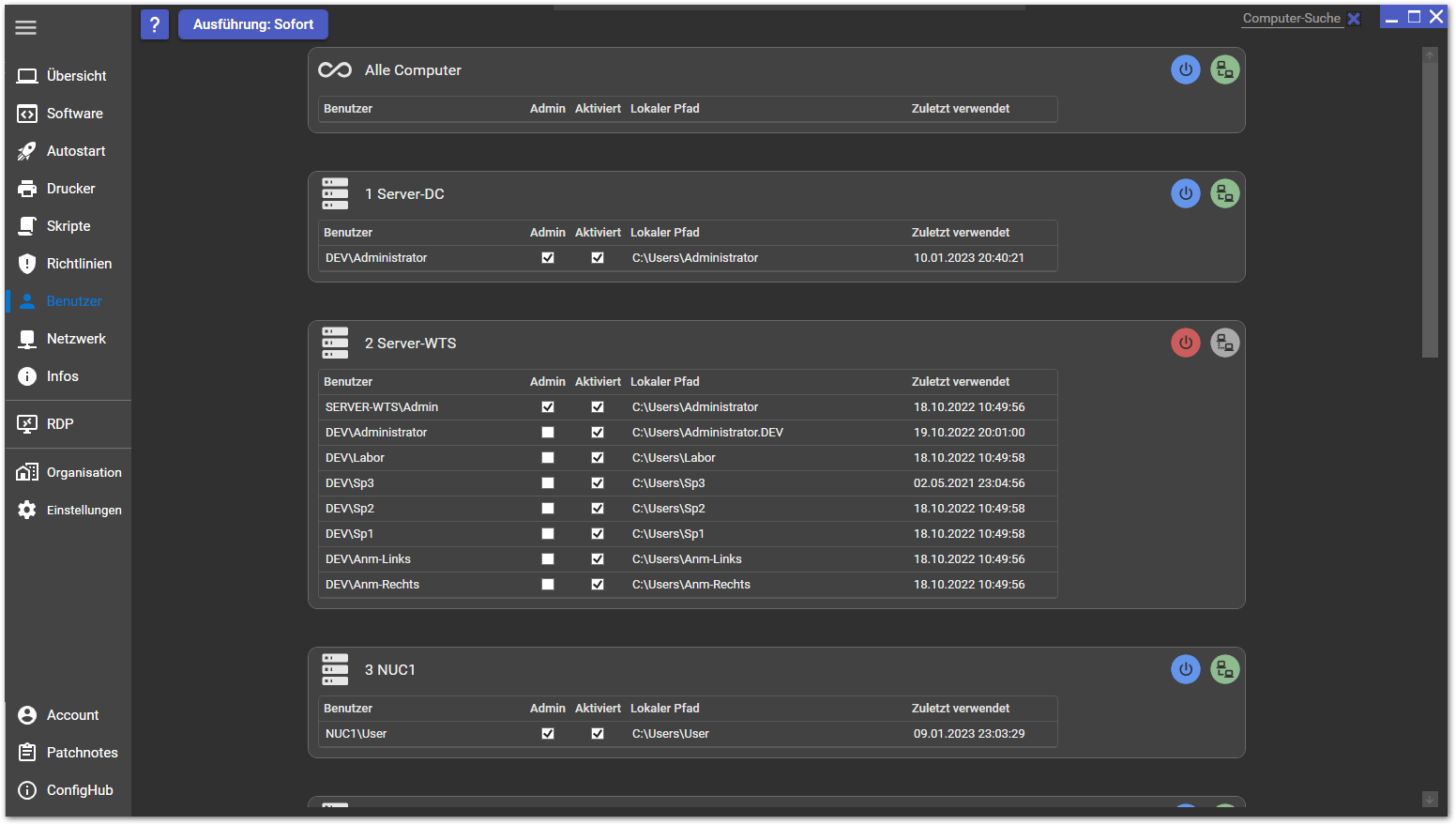The height and width of the screenshot is (825, 1456).
Task: Select the DEV\Labor user row
Action: [x=688, y=458]
